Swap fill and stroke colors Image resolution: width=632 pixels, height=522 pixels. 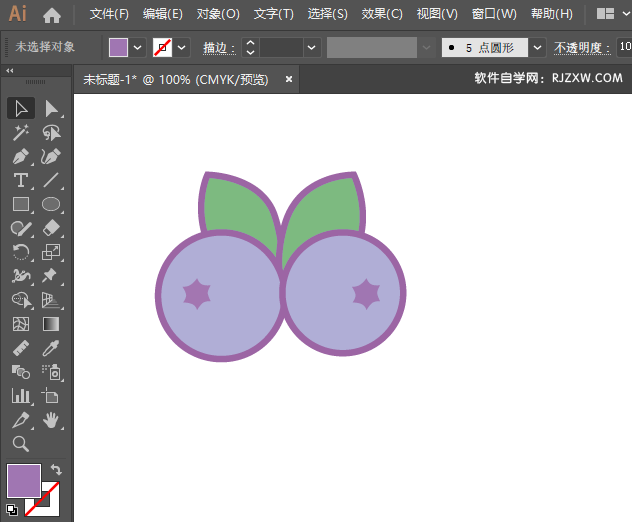[x=57, y=469]
